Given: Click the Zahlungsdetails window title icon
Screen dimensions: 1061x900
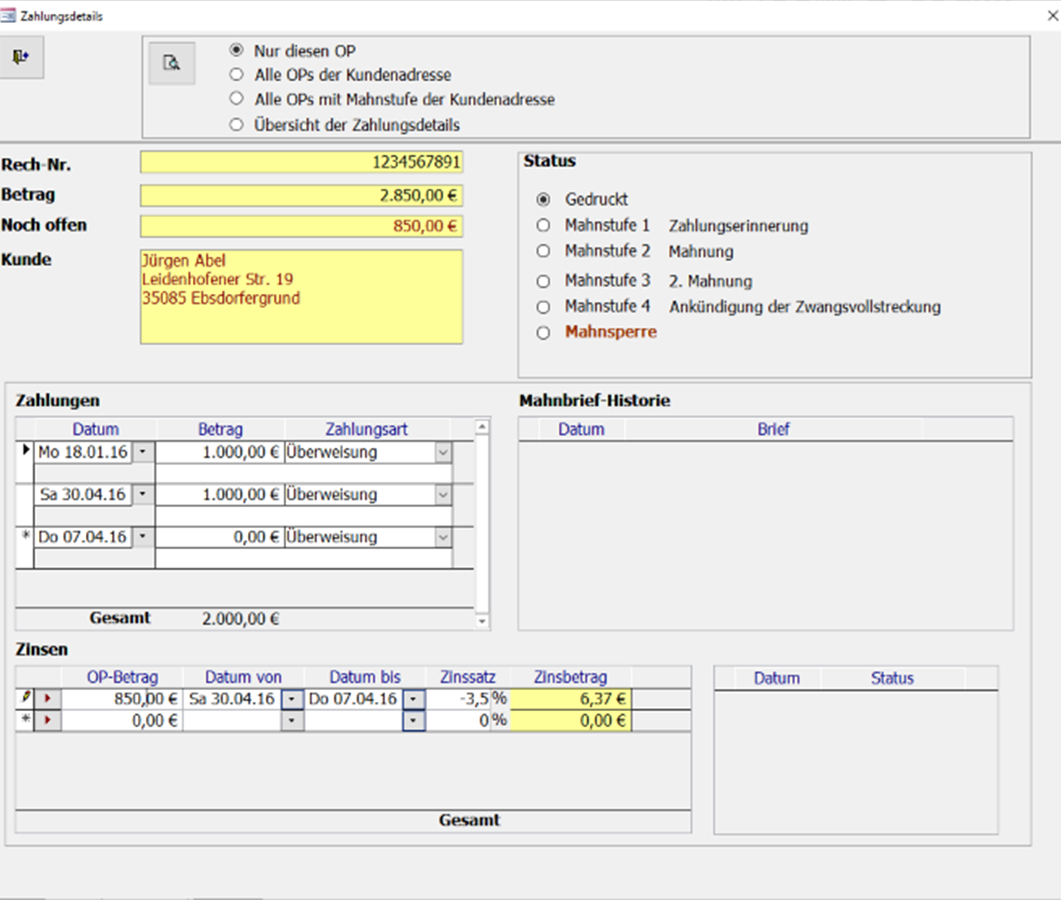Looking at the screenshot, I should click(9, 17).
